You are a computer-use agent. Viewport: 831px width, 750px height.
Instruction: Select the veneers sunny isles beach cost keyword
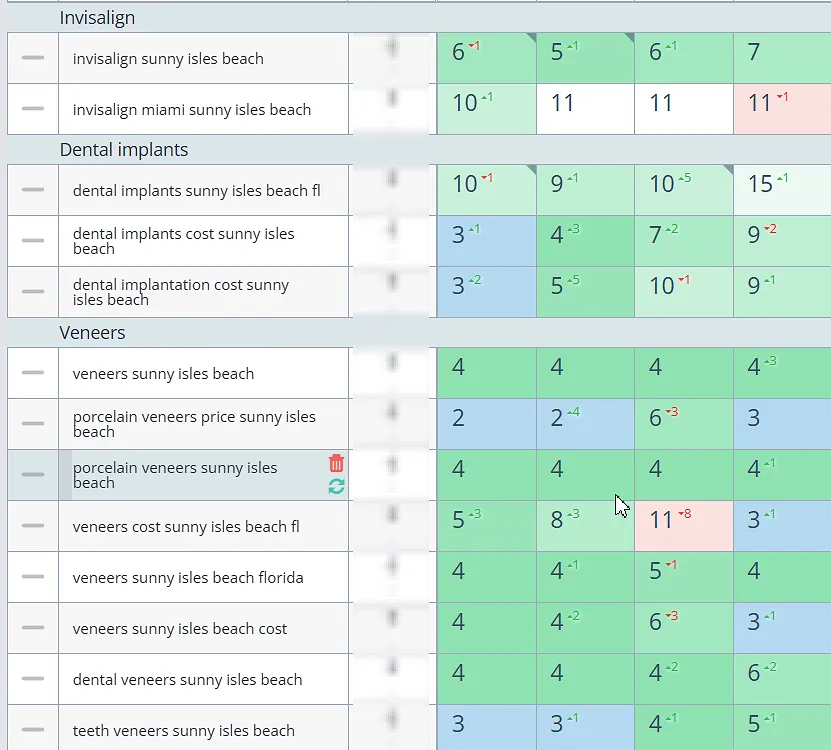click(179, 629)
